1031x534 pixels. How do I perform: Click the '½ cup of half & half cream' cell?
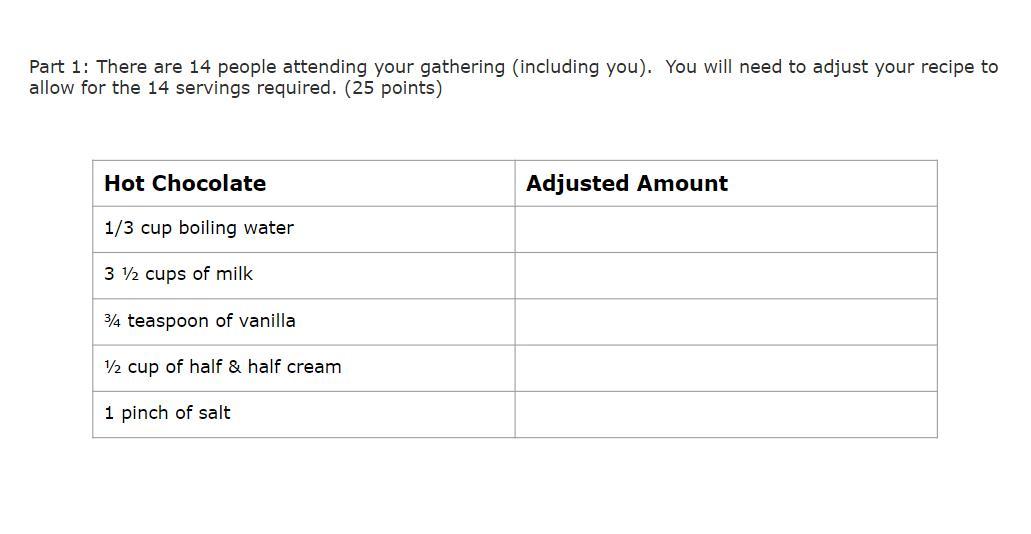[x=304, y=368]
